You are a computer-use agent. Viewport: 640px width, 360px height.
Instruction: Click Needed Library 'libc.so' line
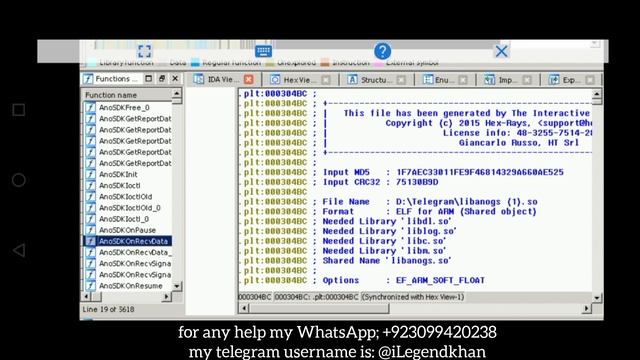(384, 241)
